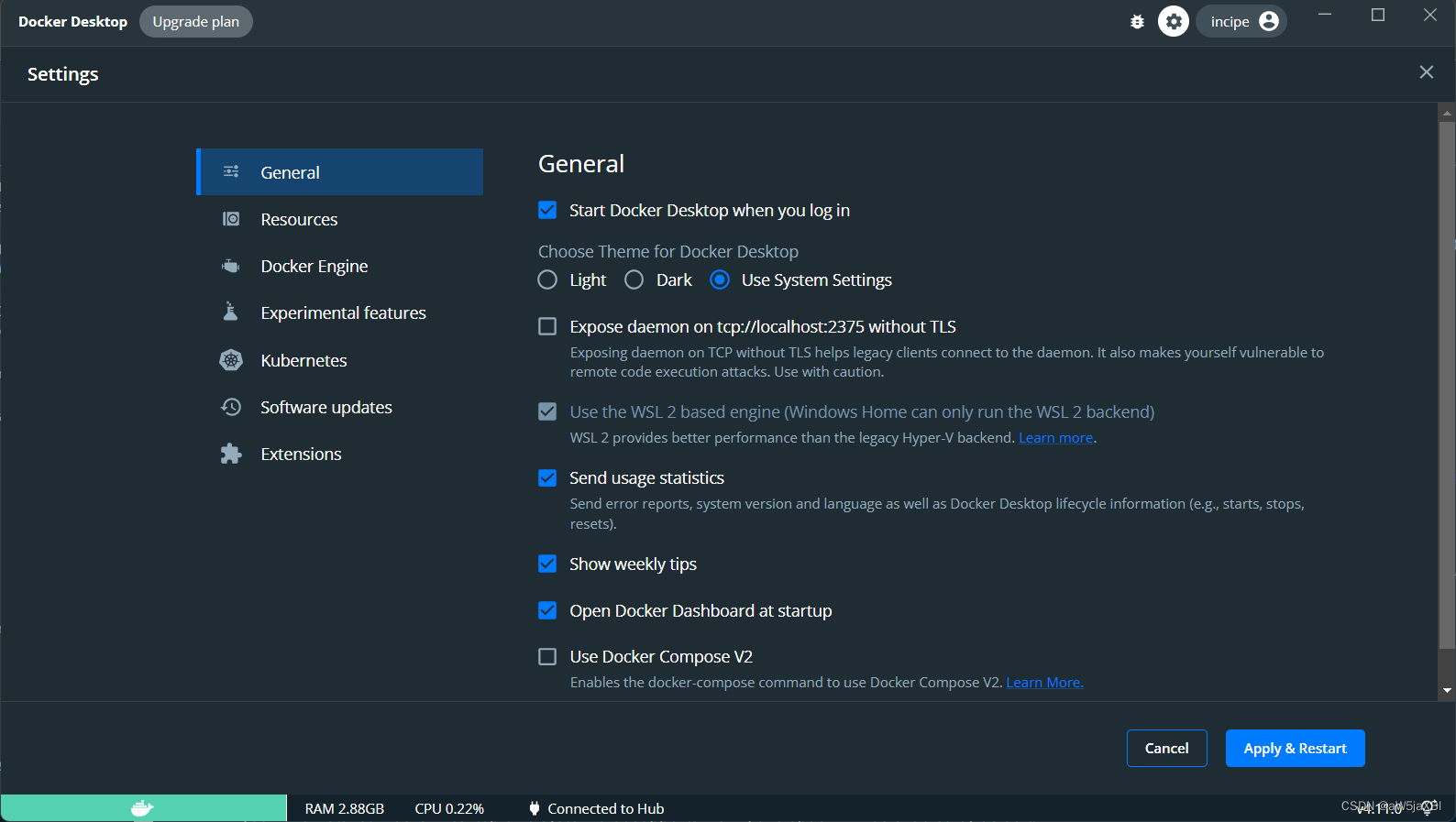The image size is (1456, 822).
Task: Click the Choose Theme for Docker Desktop label
Action: pos(668,251)
